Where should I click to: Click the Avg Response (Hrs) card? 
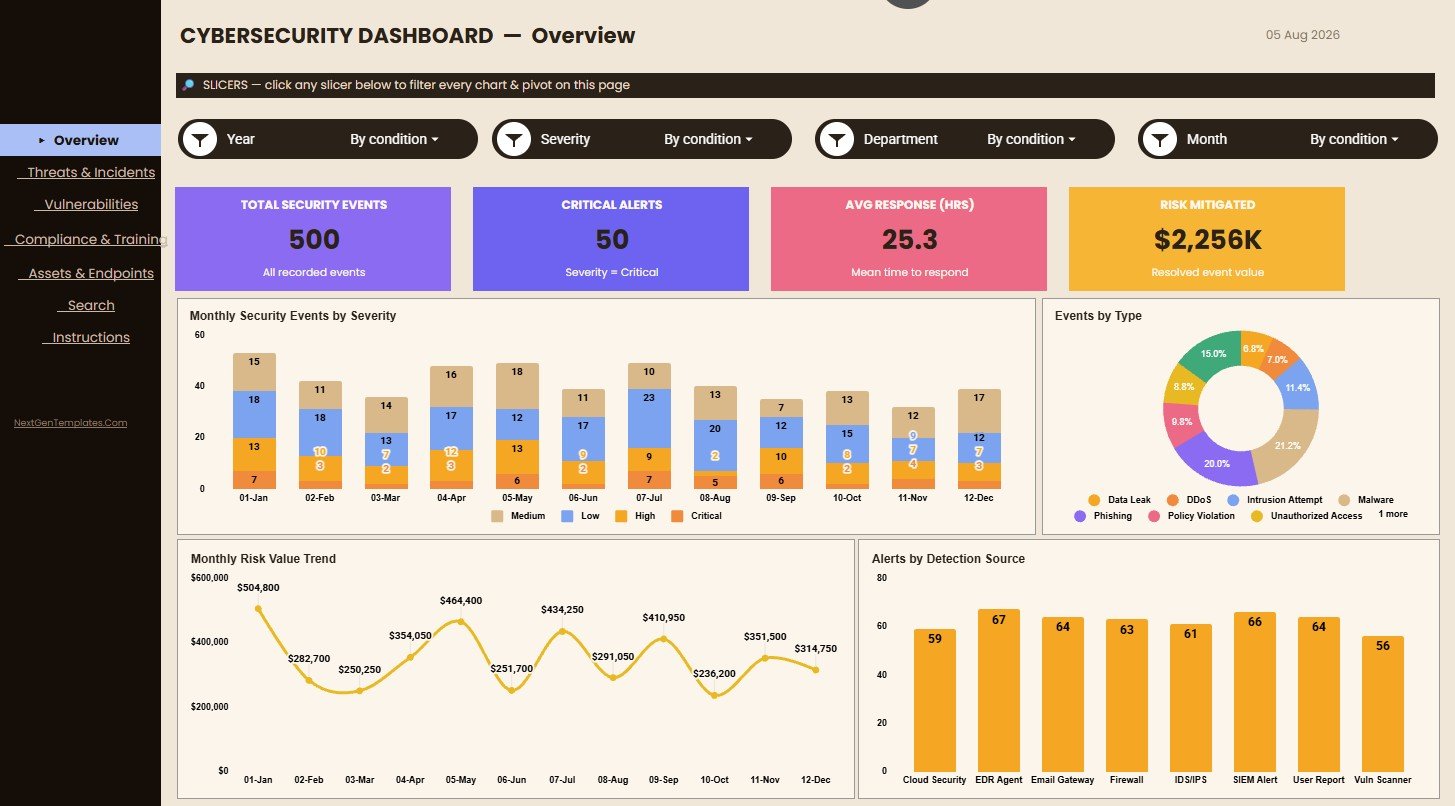[x=909, y=239]
